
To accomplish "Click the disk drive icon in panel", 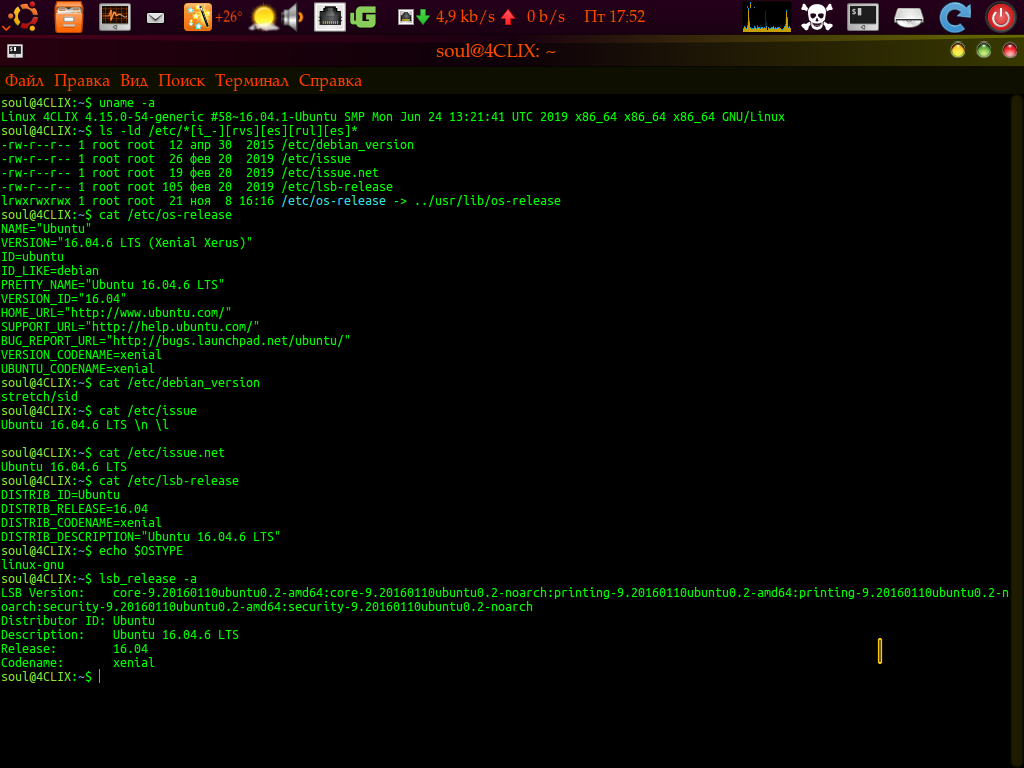I will [x=908, y=18].
